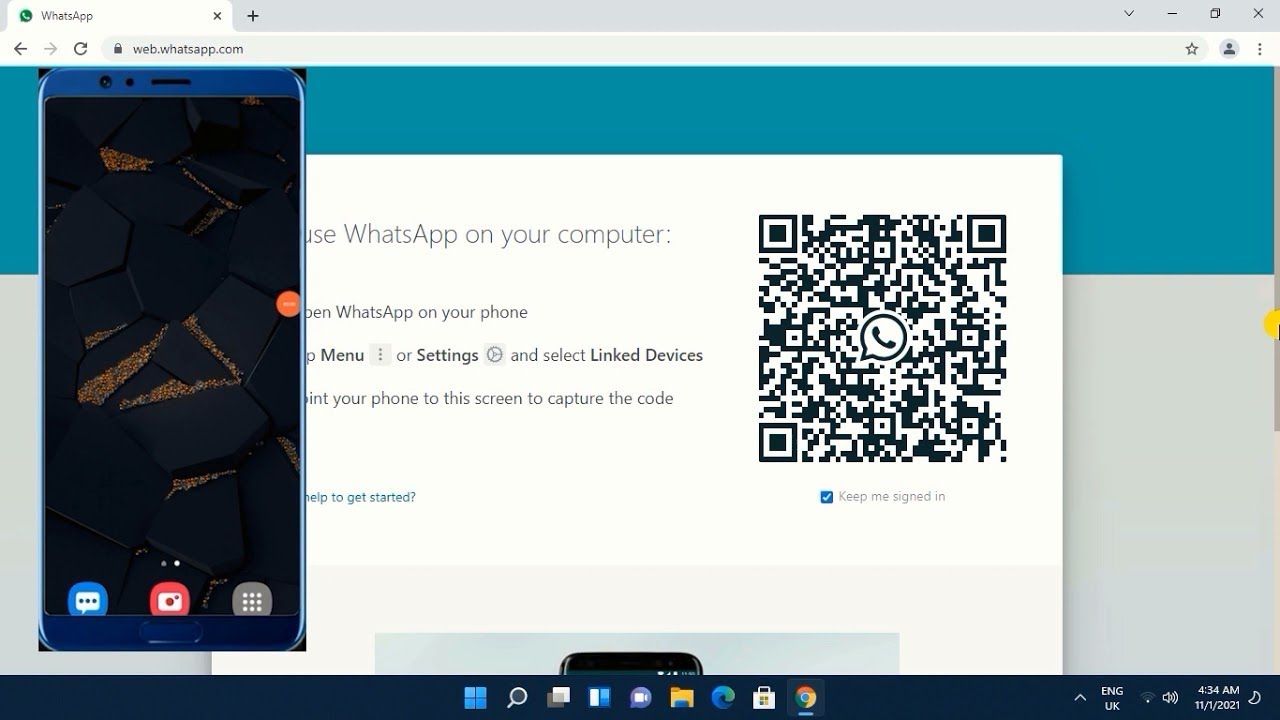Open Windows taskbar Search
The image size is (1280, 720).
pyautogui.click(x=517, y=697)
